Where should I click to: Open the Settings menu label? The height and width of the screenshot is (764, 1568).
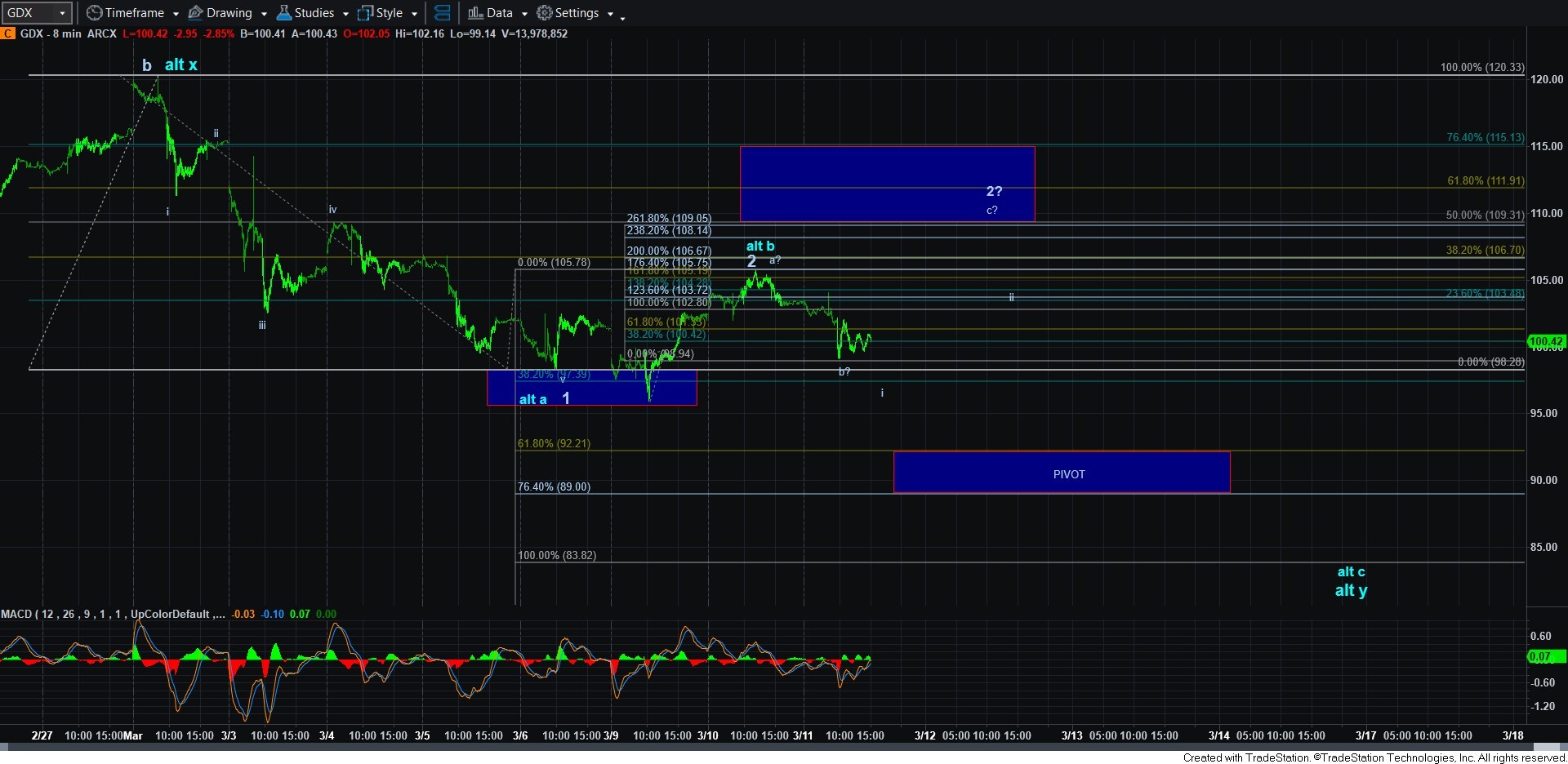pos(577,13)
